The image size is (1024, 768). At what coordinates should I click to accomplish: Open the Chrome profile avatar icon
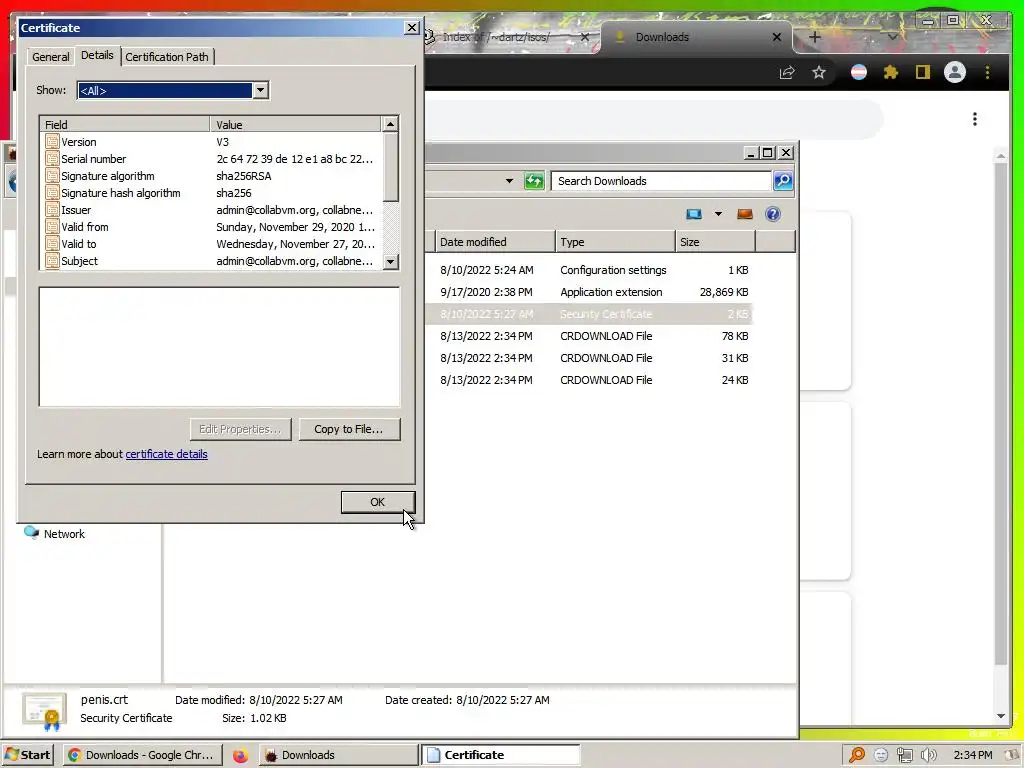click(955, 72)
